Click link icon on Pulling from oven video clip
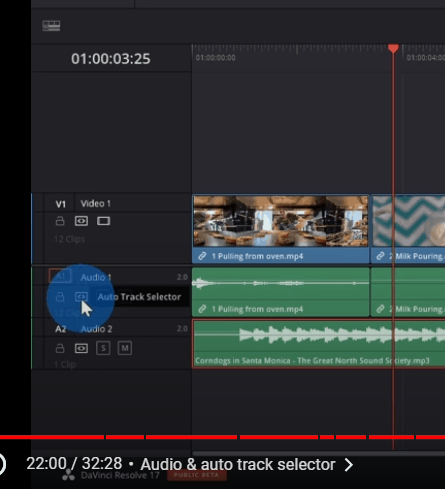 202,256
